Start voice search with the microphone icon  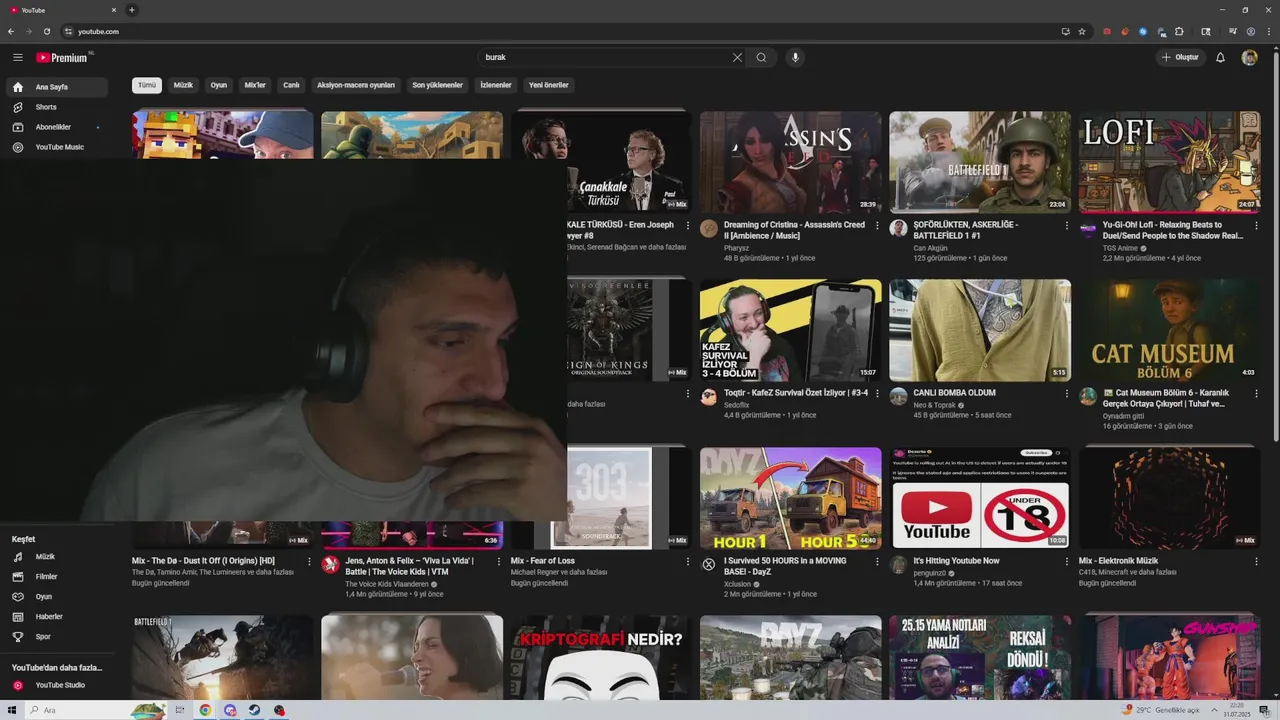coord(796,57)
